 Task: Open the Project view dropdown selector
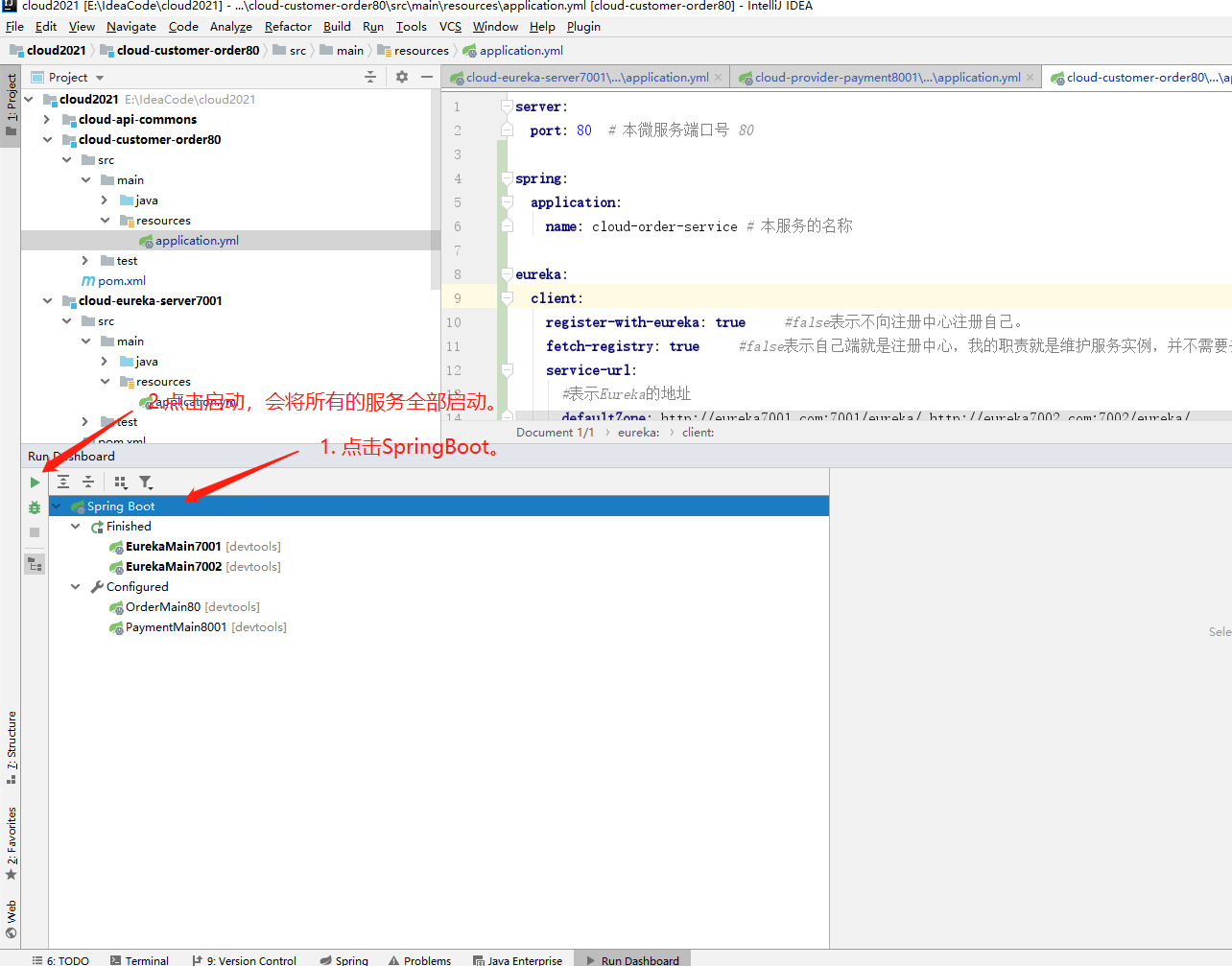pyautogui.click(x=67, y=77)
